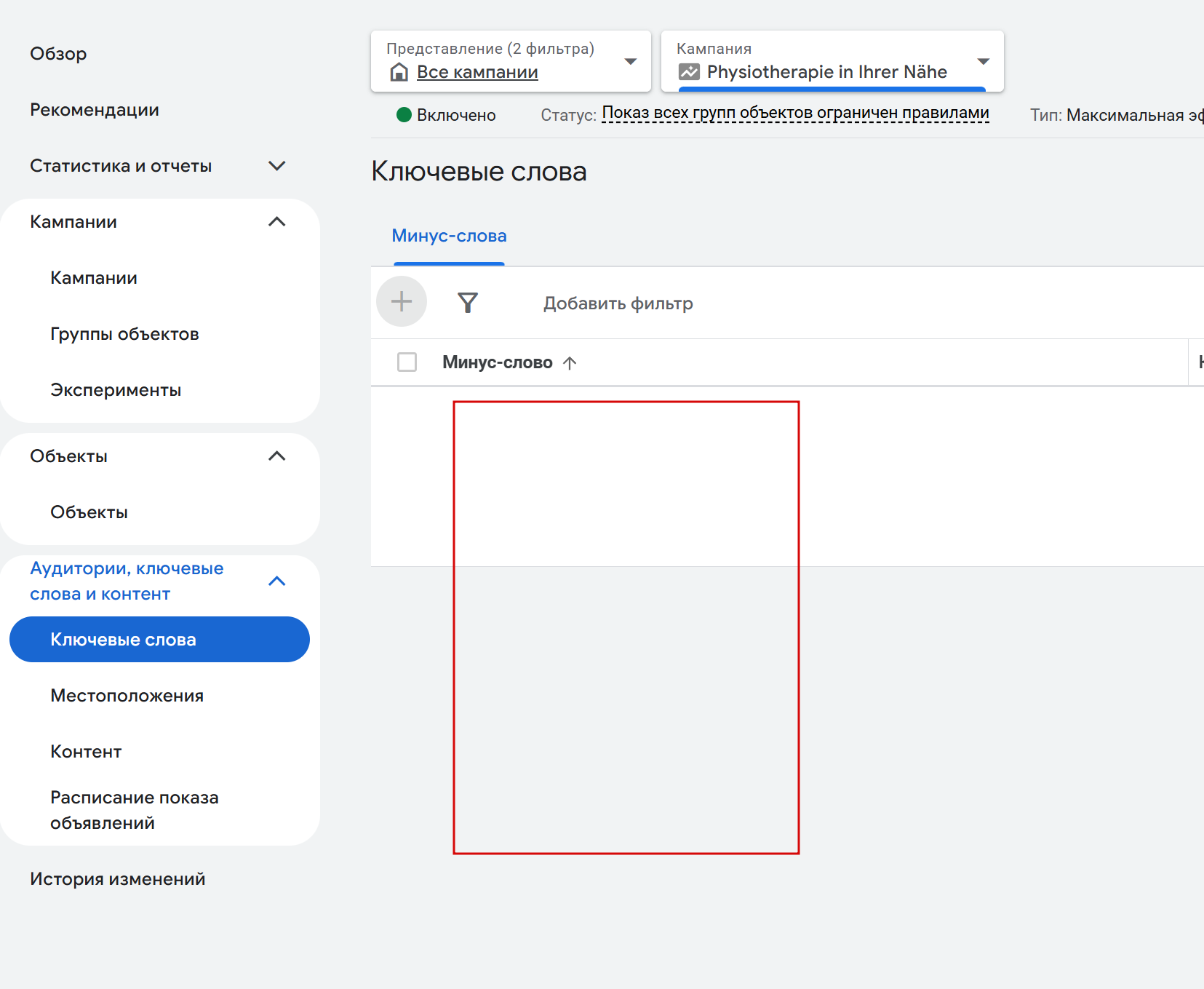
Task: Open the campaign status limitation link
Action: coord(795,114)
